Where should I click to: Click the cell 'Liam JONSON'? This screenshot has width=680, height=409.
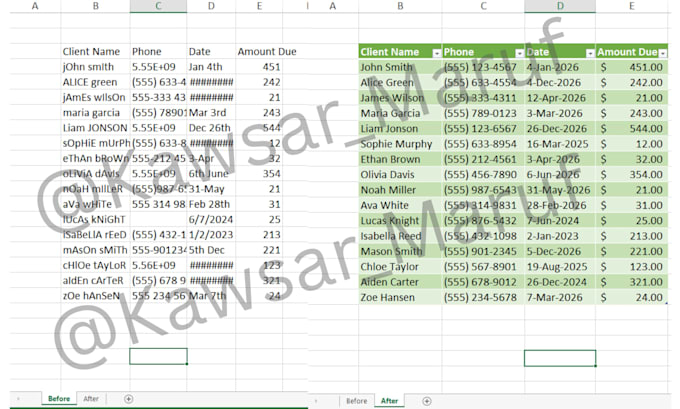(x=95, y=128)
